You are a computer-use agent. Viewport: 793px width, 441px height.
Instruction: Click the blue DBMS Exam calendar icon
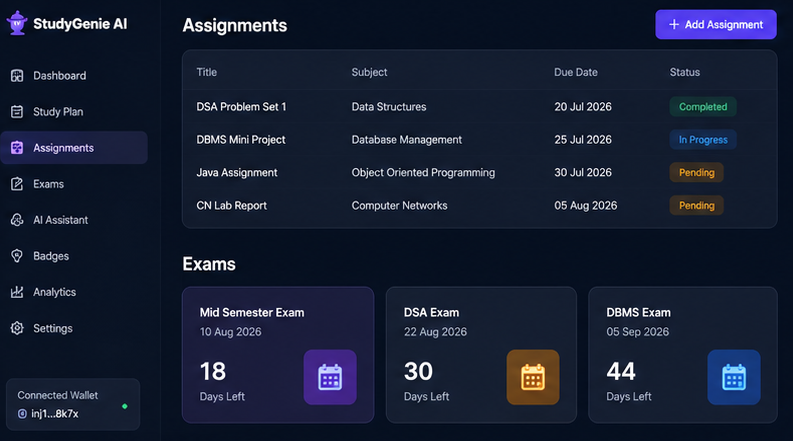coord(734,377)
